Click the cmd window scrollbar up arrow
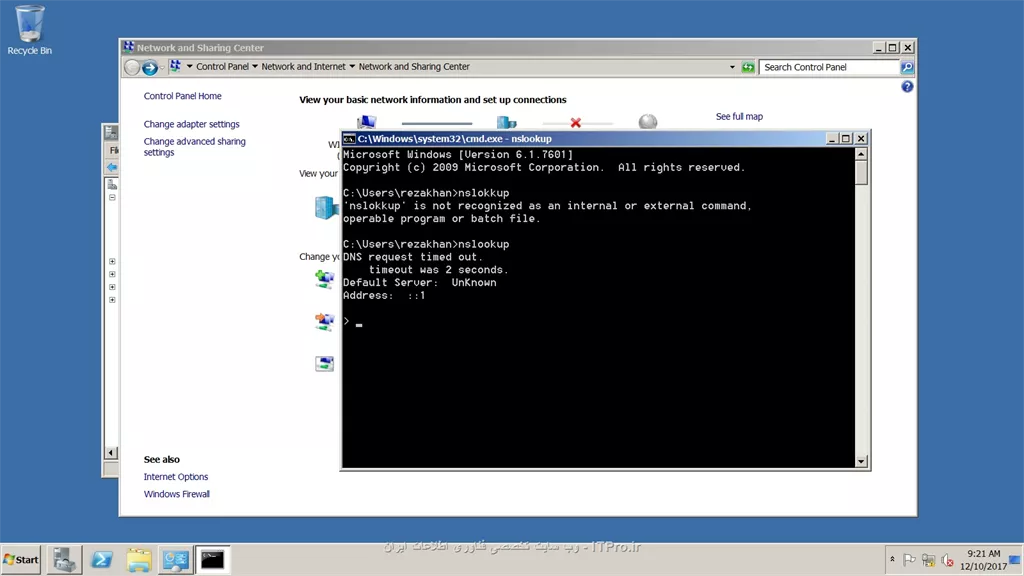 861,154
